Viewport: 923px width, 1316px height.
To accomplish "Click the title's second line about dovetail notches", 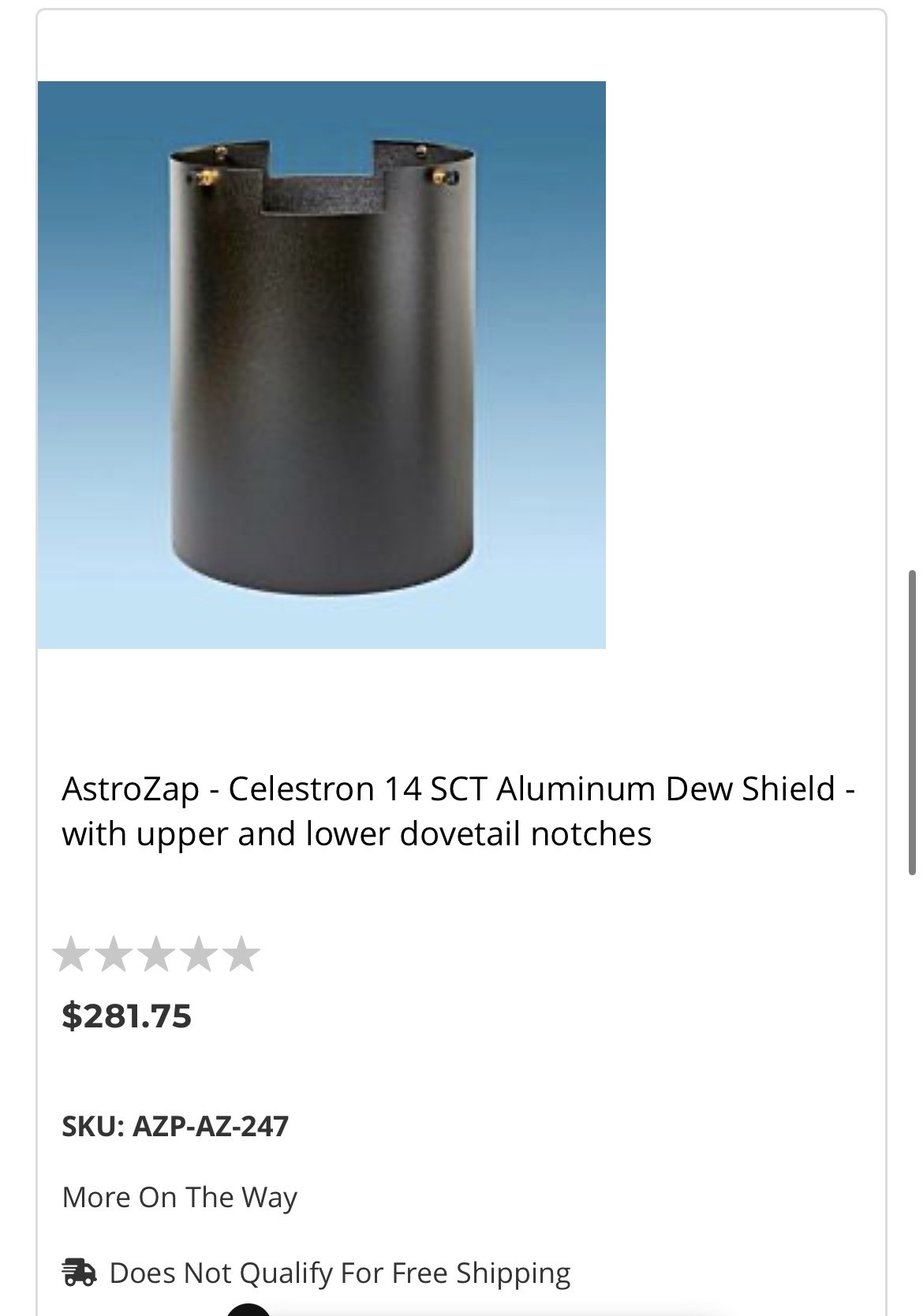I will pos(357,834).
